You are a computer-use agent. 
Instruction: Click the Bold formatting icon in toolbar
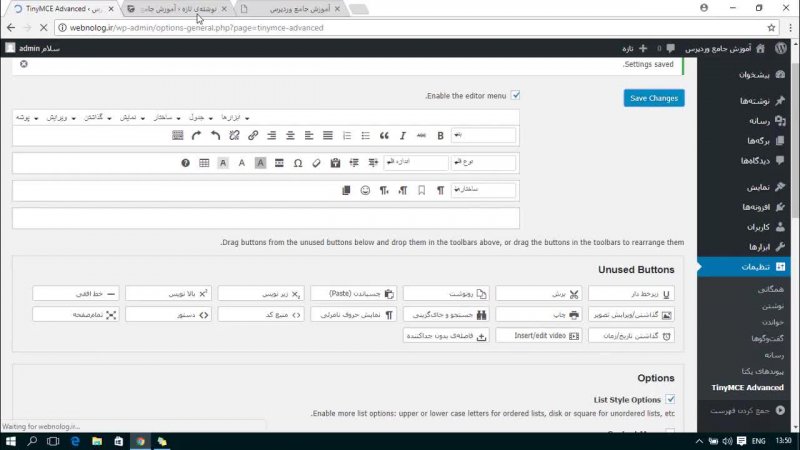pyautogui.click(x=440, y=135)
